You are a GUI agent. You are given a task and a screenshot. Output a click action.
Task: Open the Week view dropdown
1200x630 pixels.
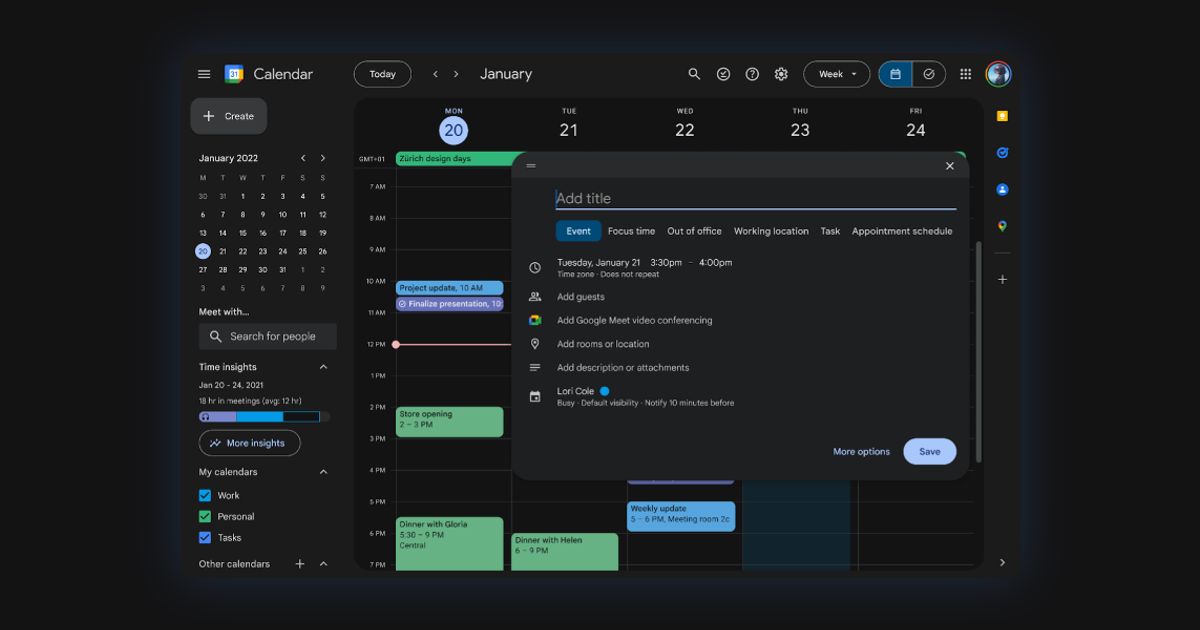pos(837,74)
